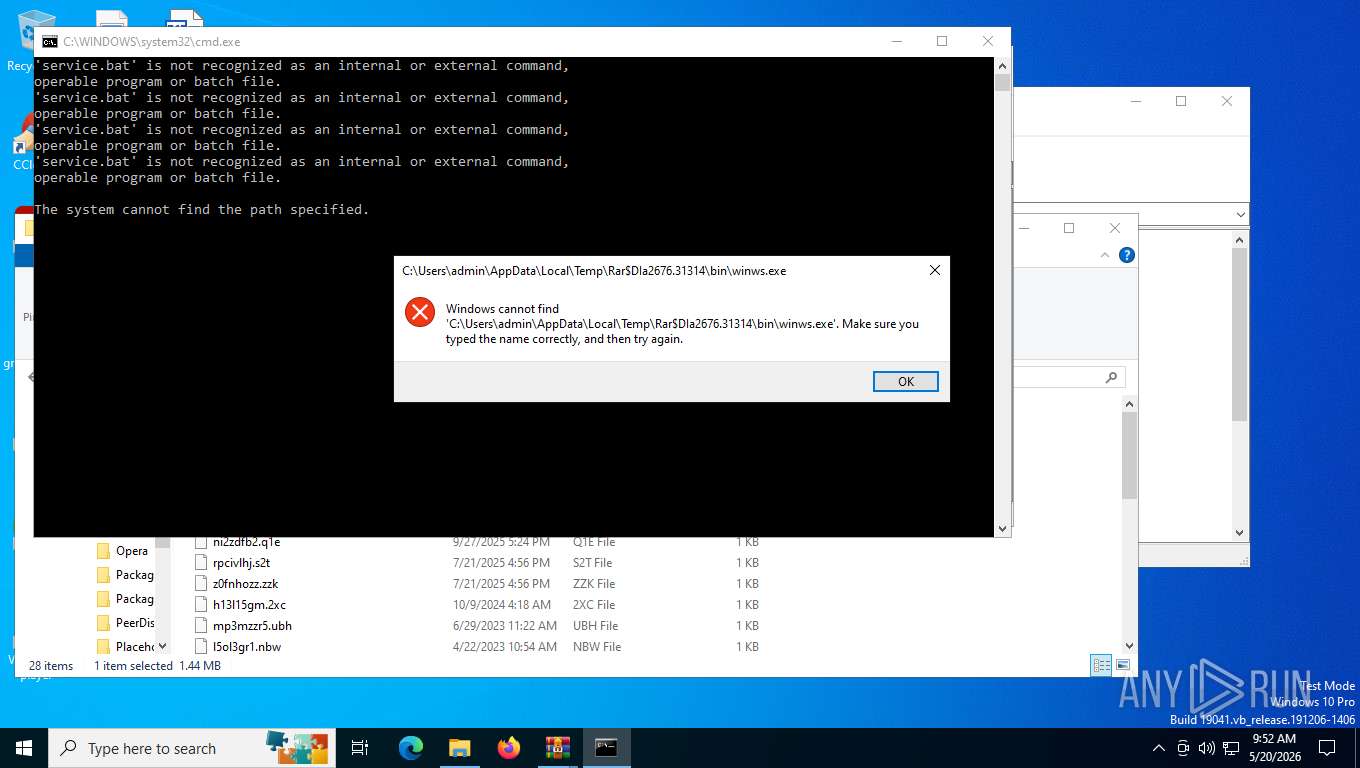
Task: Select file rpcivlhj.s2t
Action: (x=241, y=563)
